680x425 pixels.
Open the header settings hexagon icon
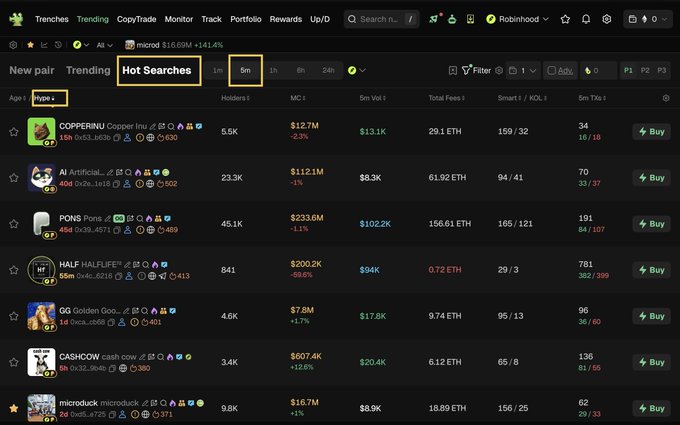click(x=607, y=19)
